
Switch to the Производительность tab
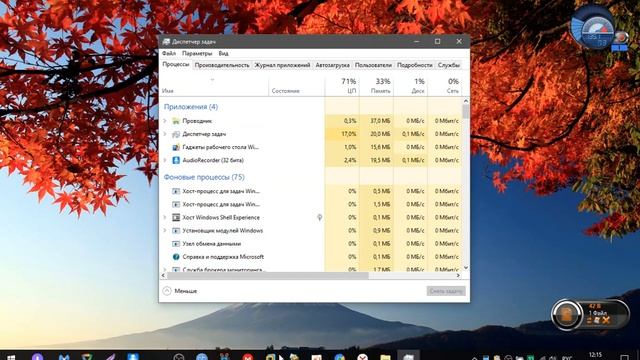(x=222, y=65)
